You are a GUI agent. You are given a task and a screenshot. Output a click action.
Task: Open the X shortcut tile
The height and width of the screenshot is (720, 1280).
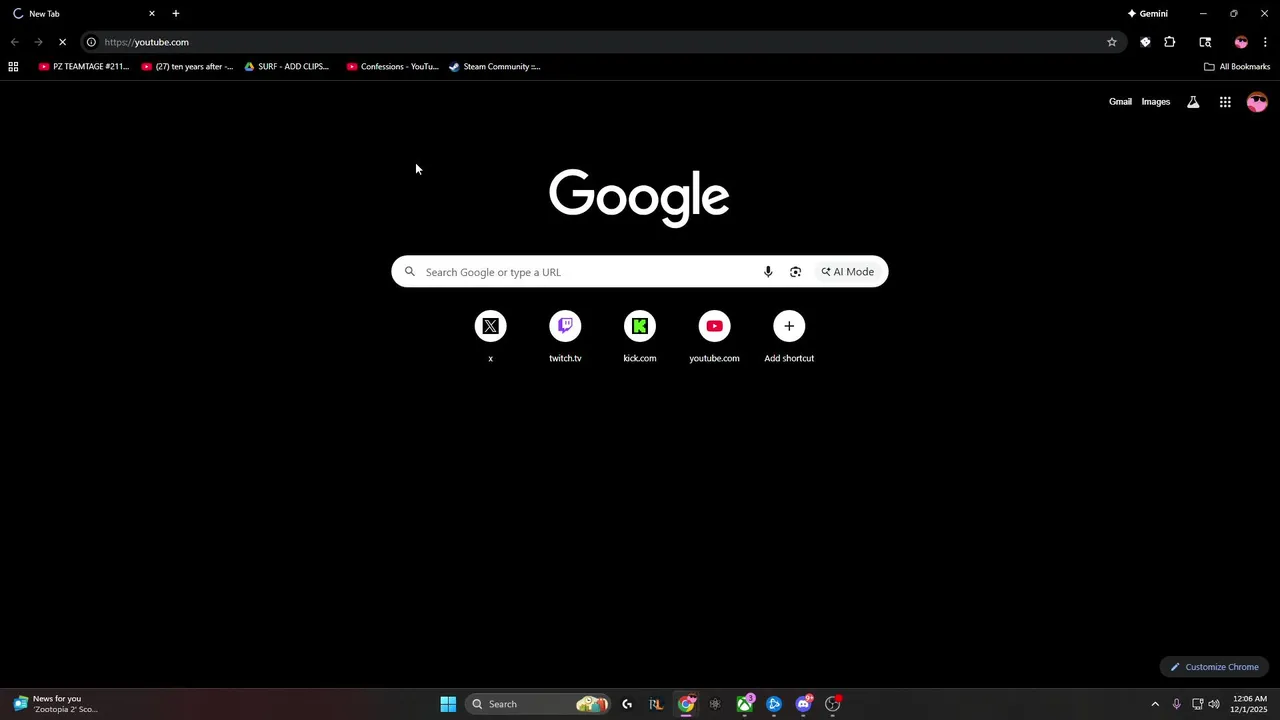coord(490,337)
